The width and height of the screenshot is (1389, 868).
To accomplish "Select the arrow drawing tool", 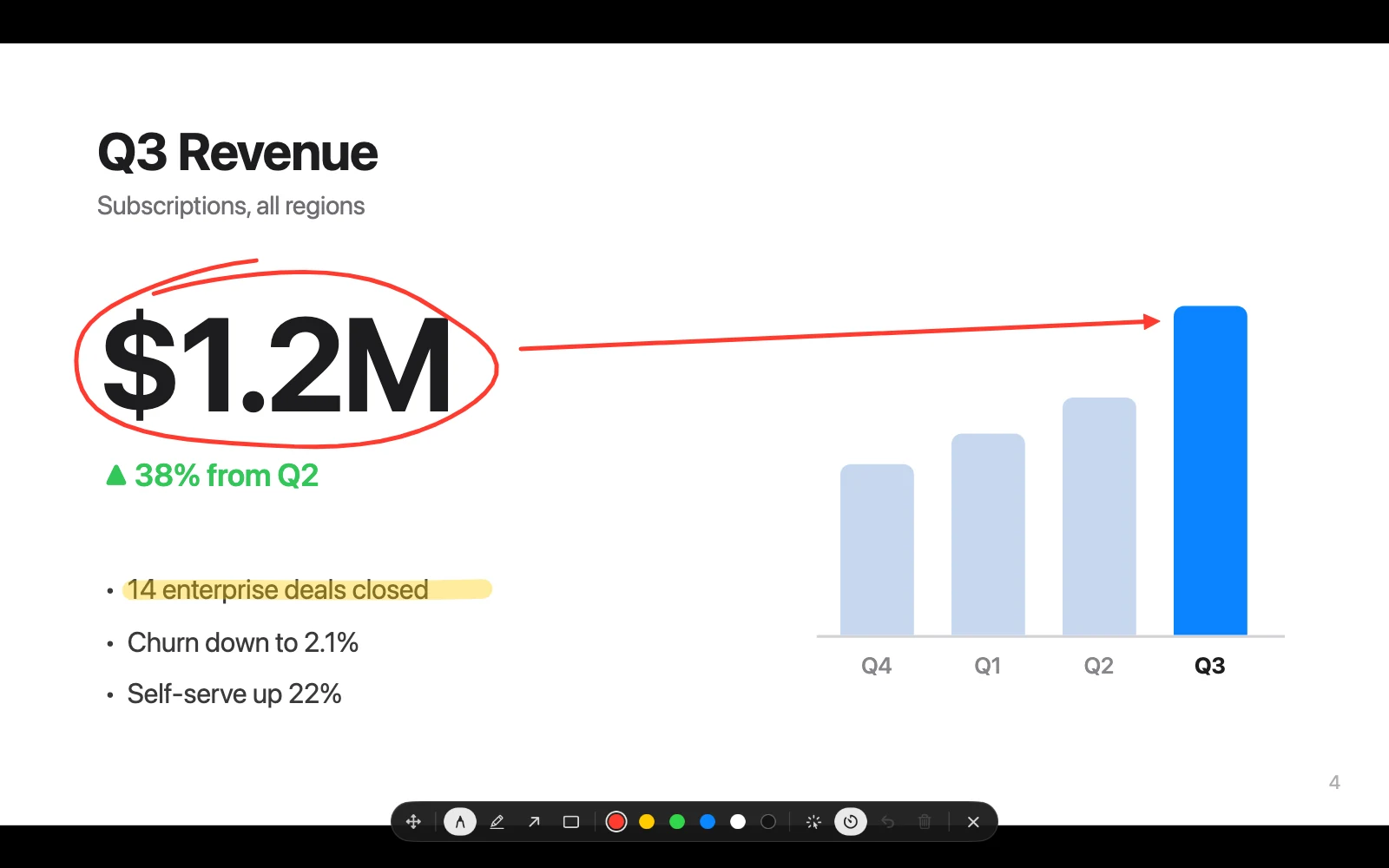I will click(x=534, y=822).
